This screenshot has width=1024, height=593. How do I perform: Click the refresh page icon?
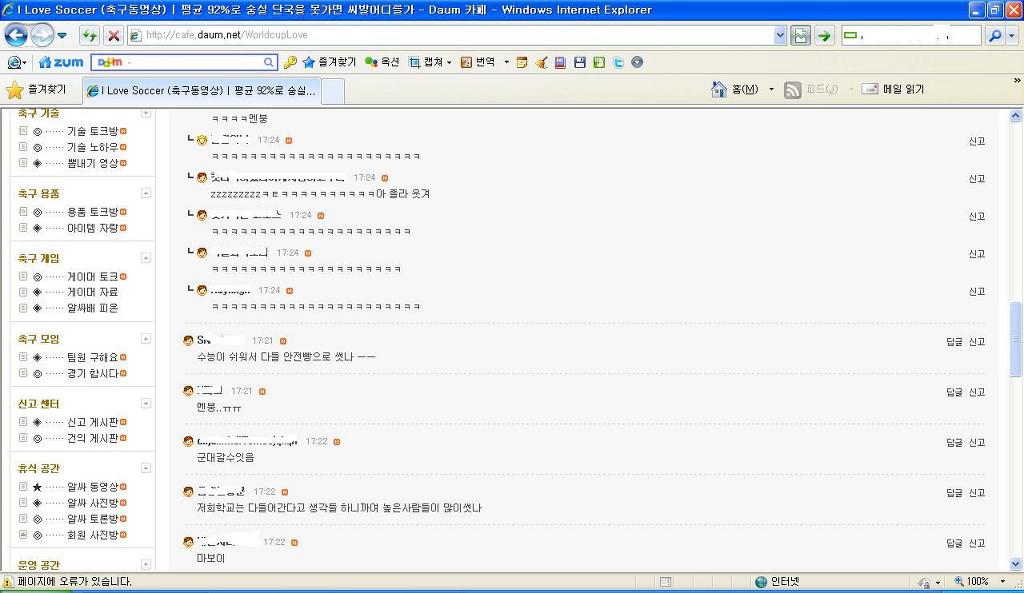pyautogui.click(x=90, y=35)
